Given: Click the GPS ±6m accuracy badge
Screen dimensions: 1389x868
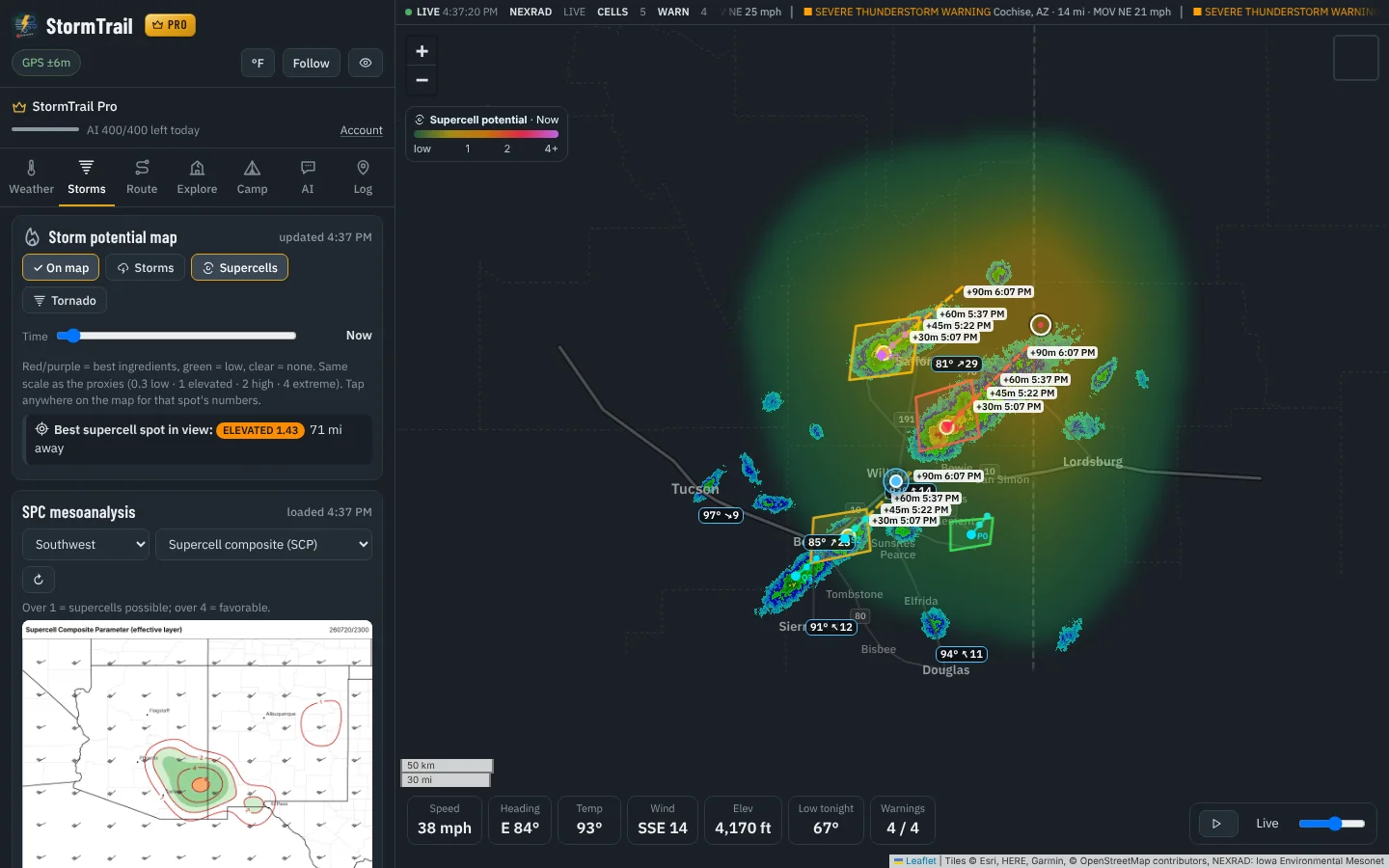Looking at the screenshot, I should [46, 63].
